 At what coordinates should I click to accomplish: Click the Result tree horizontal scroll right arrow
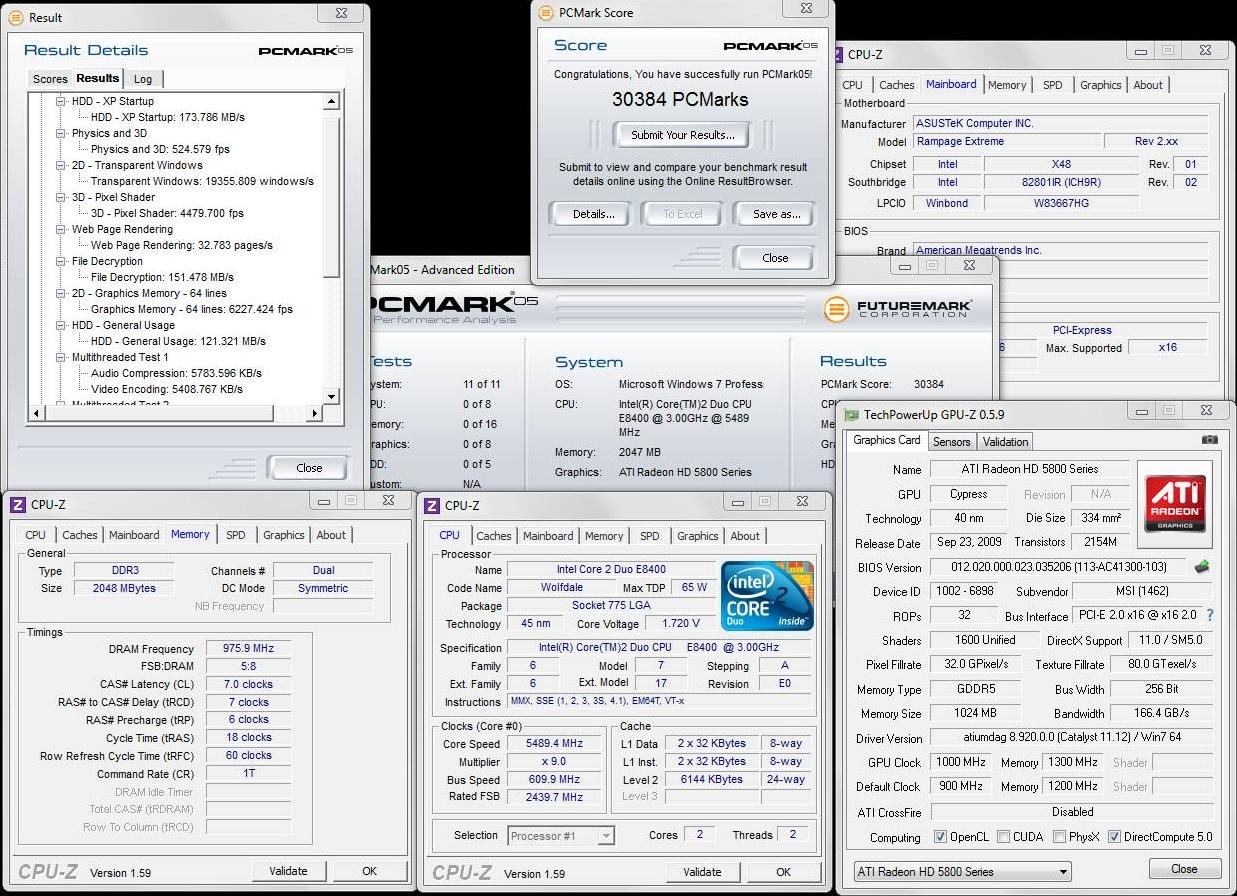point(313,413)
